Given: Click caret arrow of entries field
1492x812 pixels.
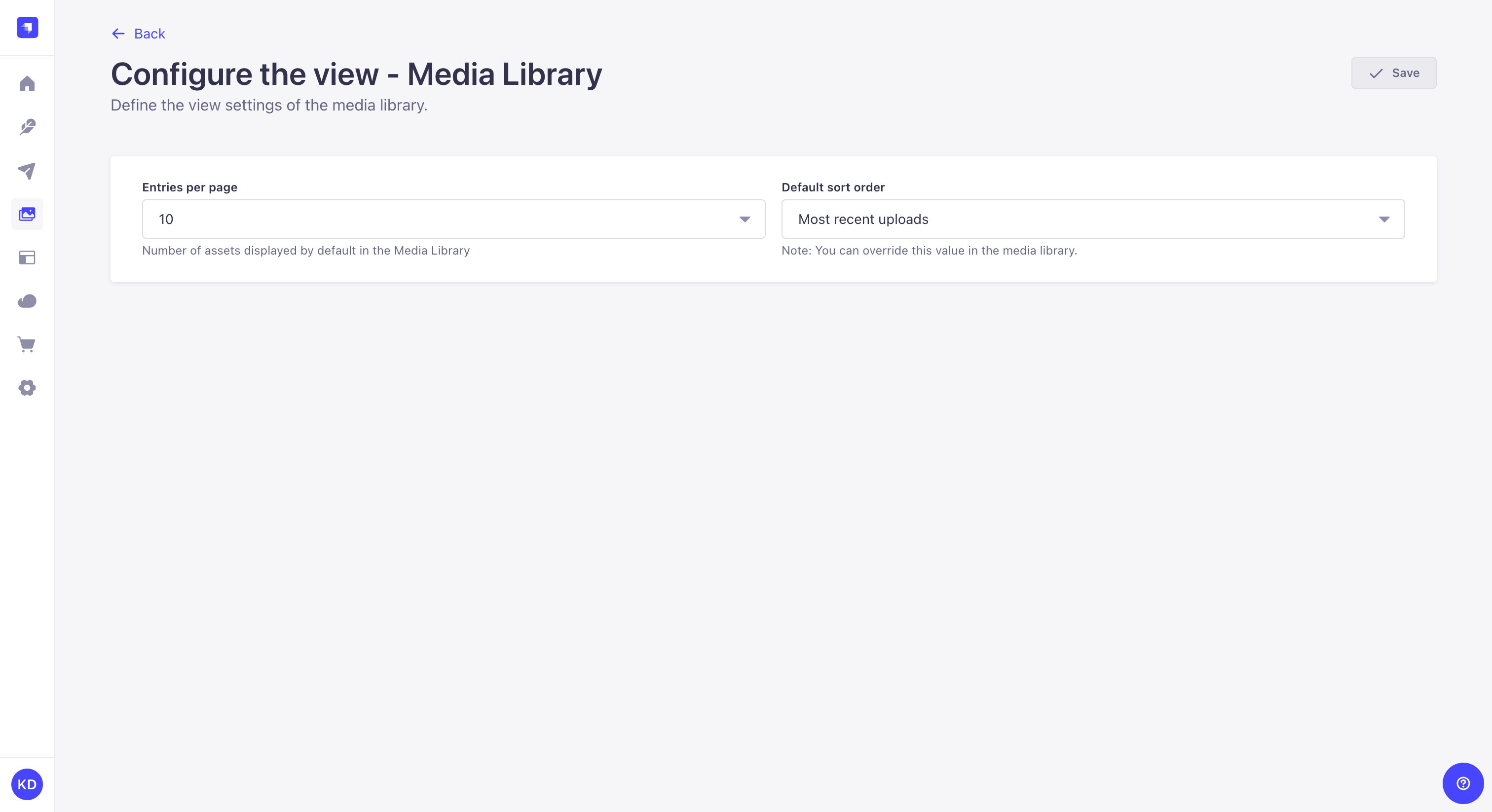Looking at the screenshot, I should [x=745, y=219].
